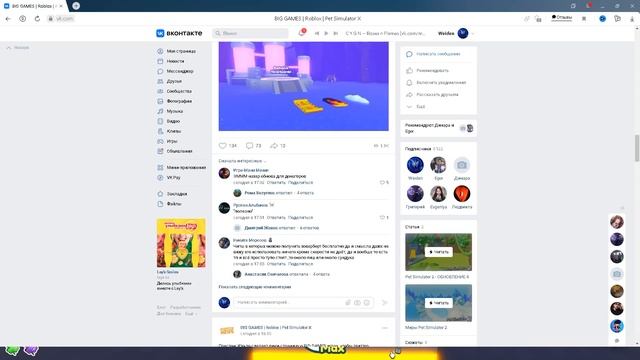The image size is (640, 360).
Task: Click the Видео icon in sidebar
Action: click(160, 121)
